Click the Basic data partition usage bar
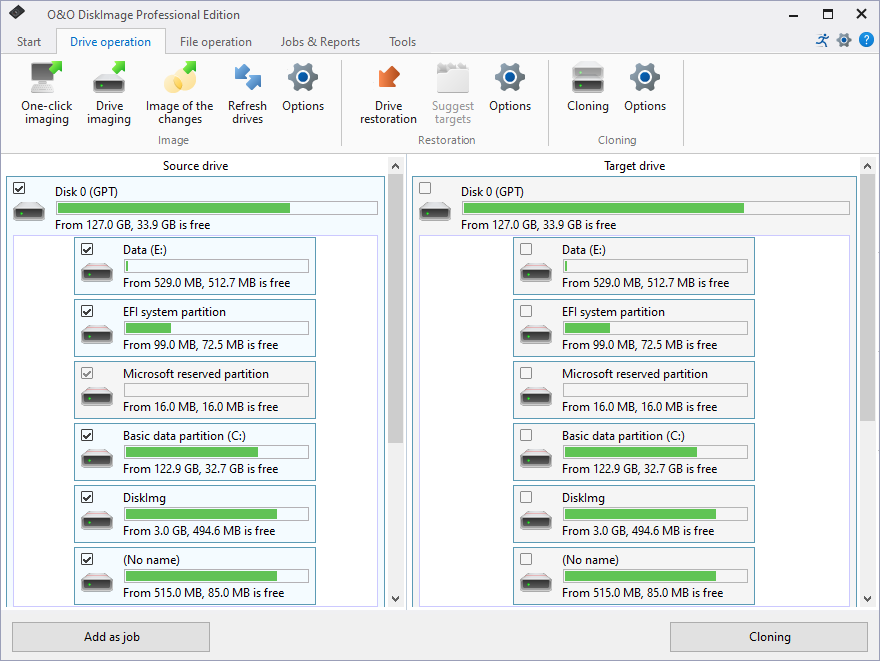The width and height of the screenshot is (880, 661). point(217,453)
